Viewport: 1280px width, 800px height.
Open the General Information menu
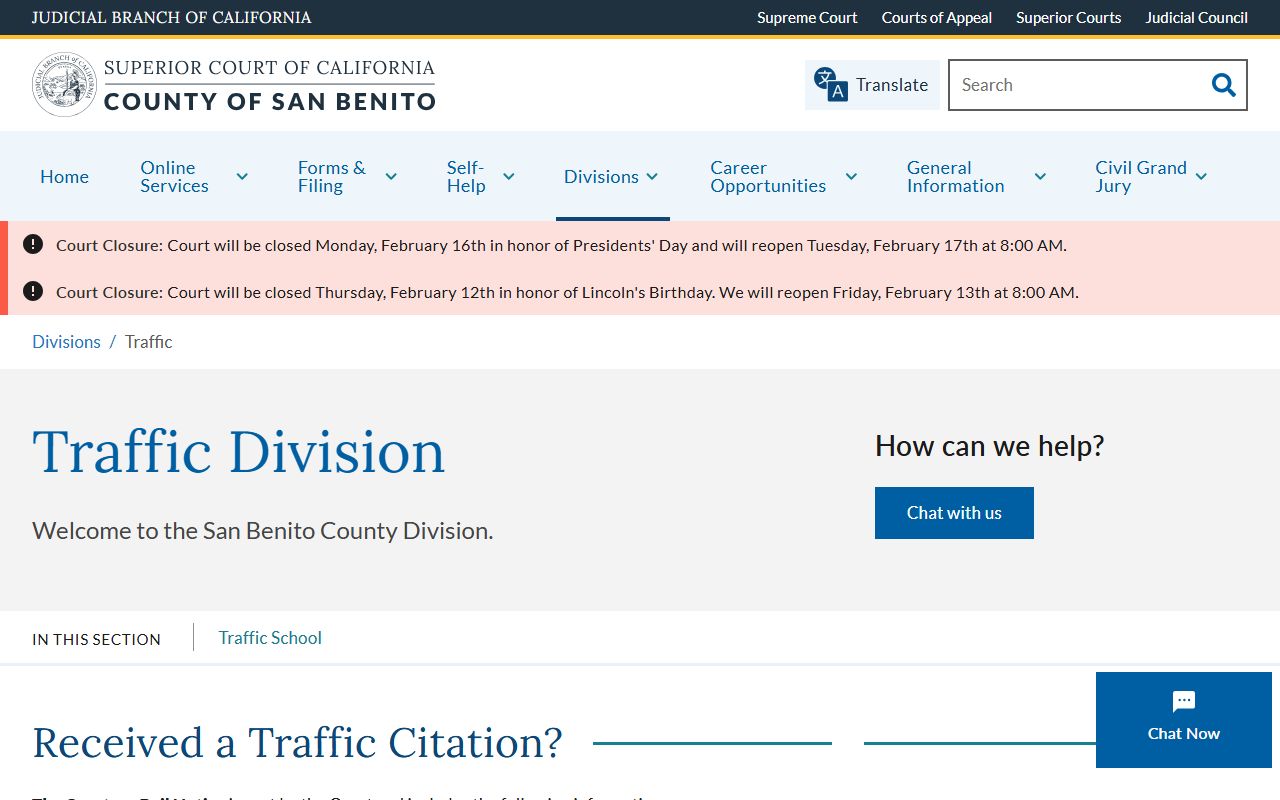pyautogui.click(x=955, y=177)
